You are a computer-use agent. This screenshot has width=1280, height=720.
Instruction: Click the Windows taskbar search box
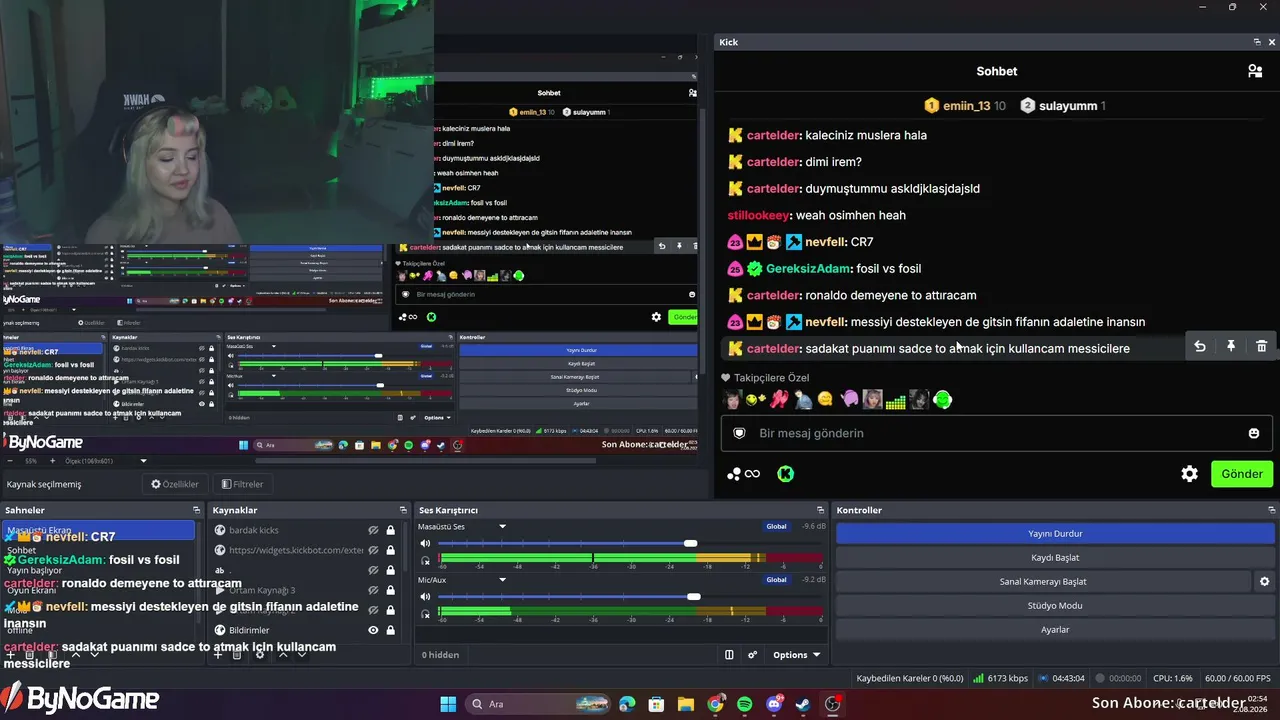[x=540, y=704]
